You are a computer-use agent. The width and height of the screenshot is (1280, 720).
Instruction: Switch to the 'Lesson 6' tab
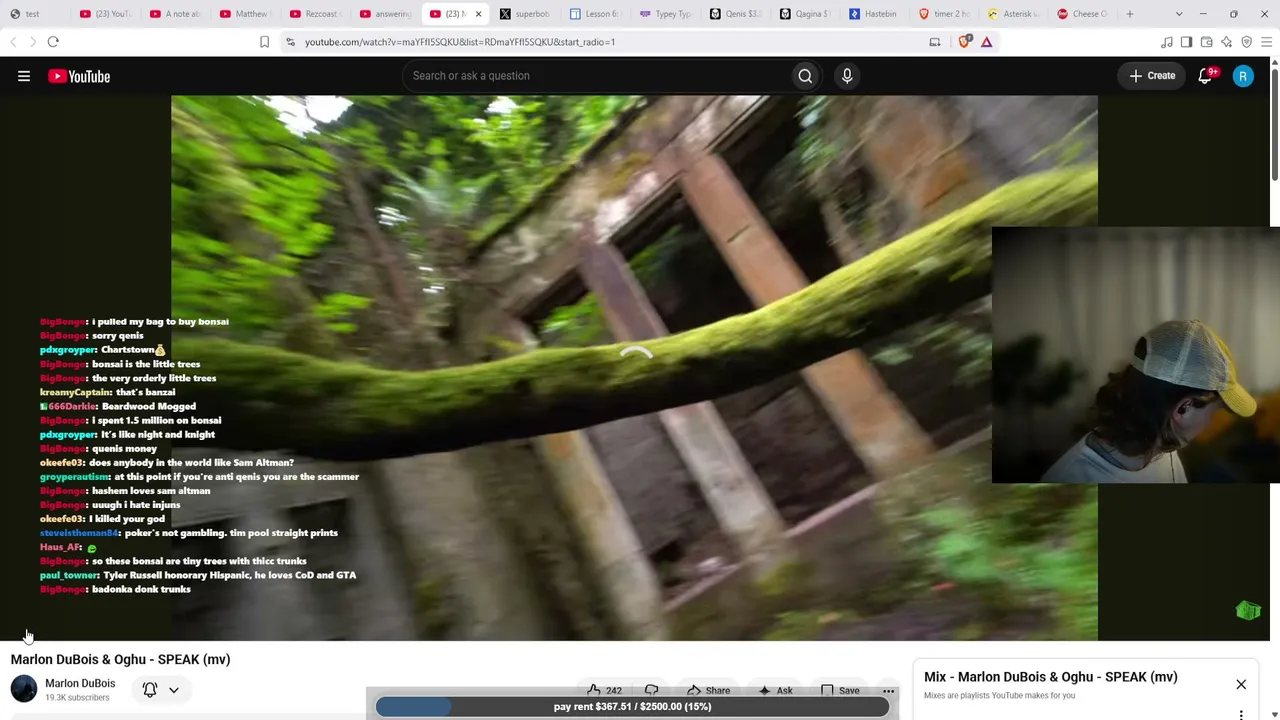tap(595, 14)
